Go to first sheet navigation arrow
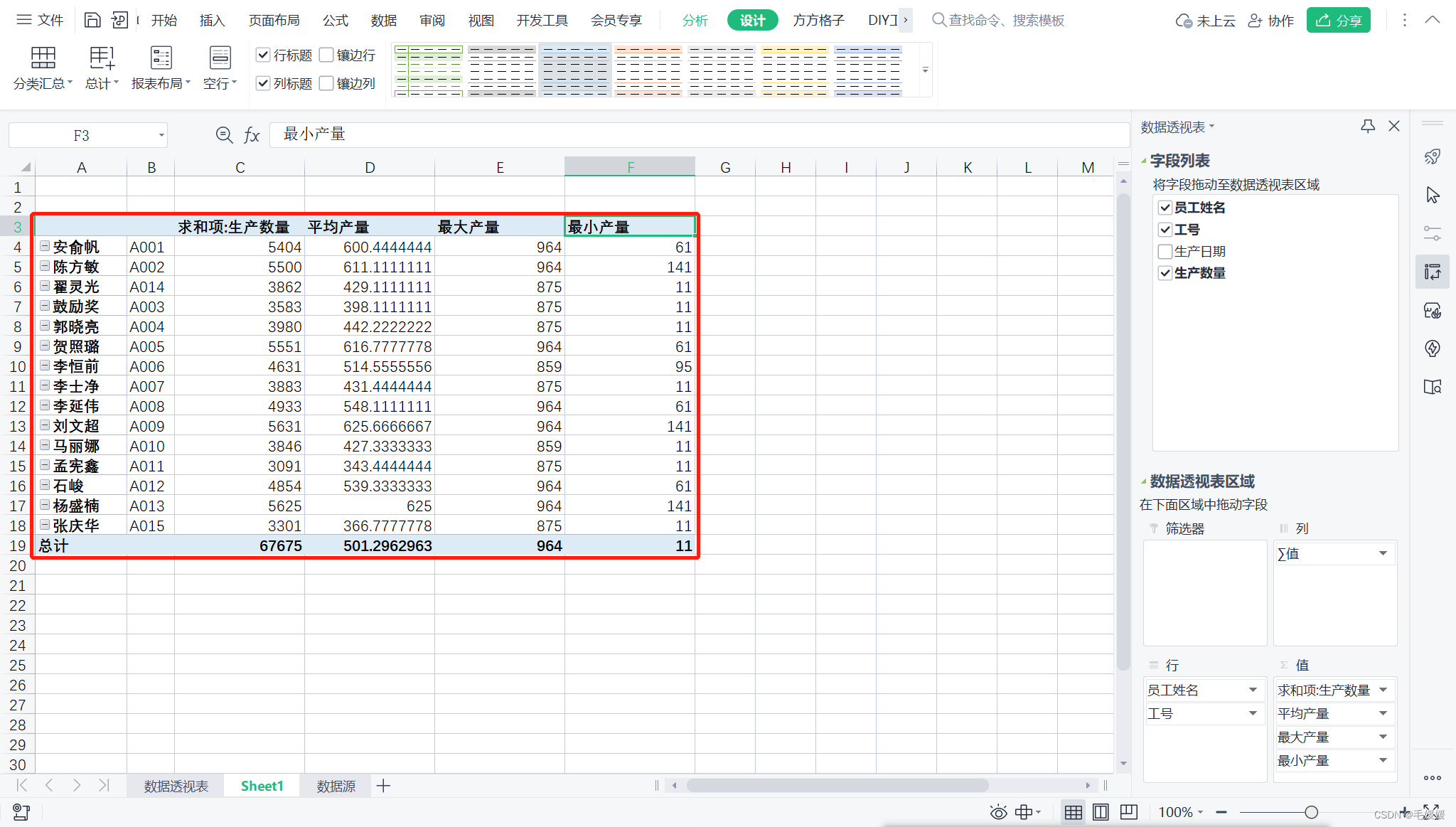This screenshot has height=827, width=1456. [x=21, y=785]
